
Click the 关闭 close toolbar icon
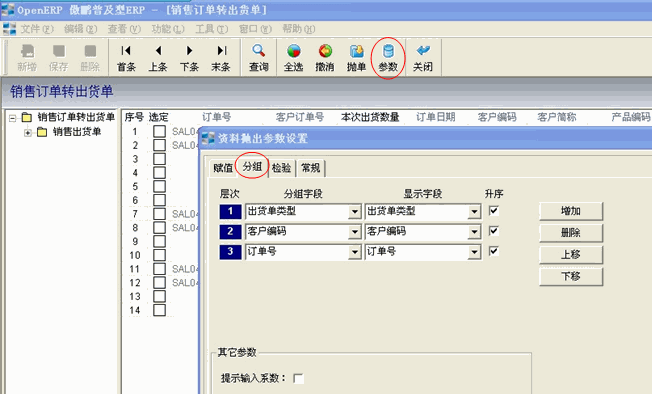point(423,51)
